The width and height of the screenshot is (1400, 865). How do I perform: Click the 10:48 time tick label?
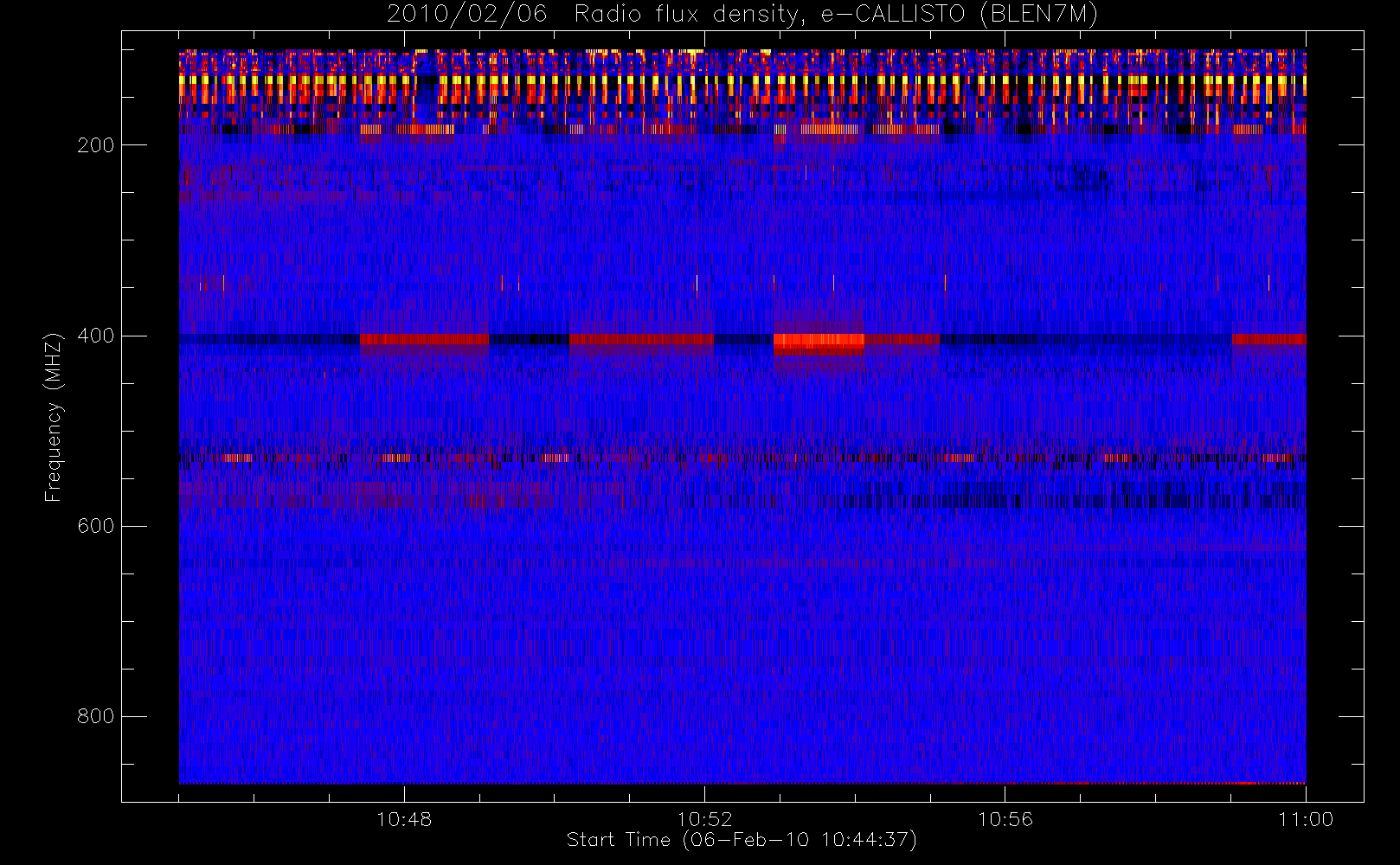click(404, 819)
